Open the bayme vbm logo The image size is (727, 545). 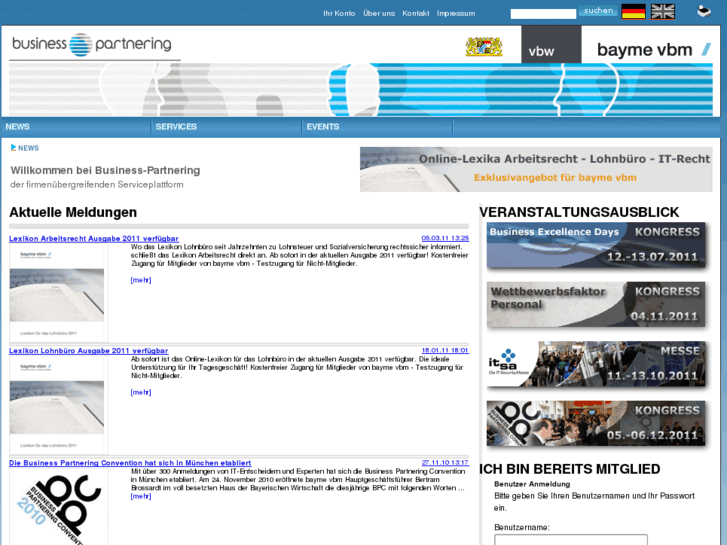point(654,49)
